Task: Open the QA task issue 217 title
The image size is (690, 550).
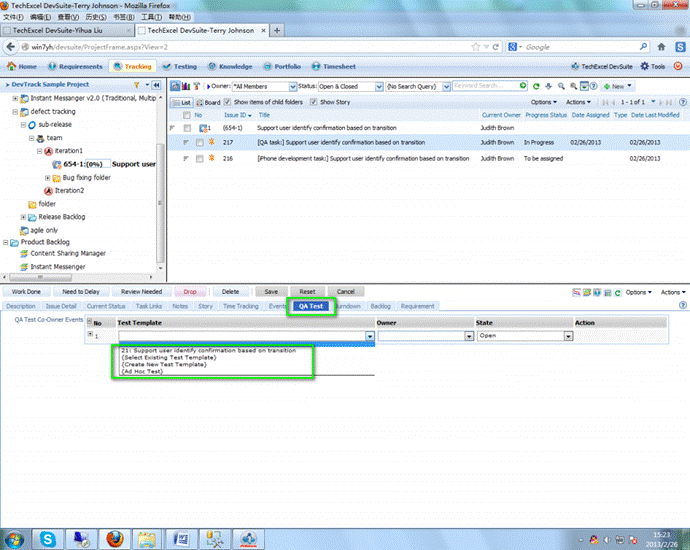Action: click(341, 143)
